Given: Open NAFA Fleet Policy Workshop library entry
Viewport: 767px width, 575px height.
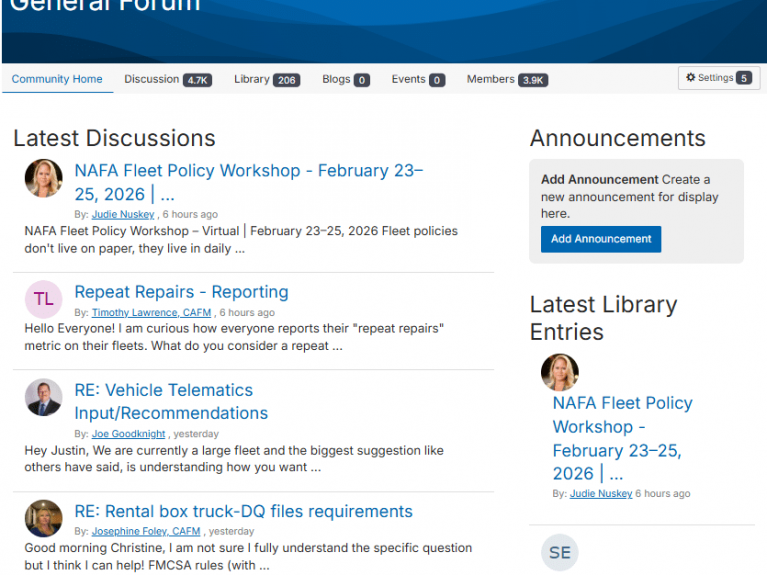Looking at the screenshot, I should (x=622, y=438).
